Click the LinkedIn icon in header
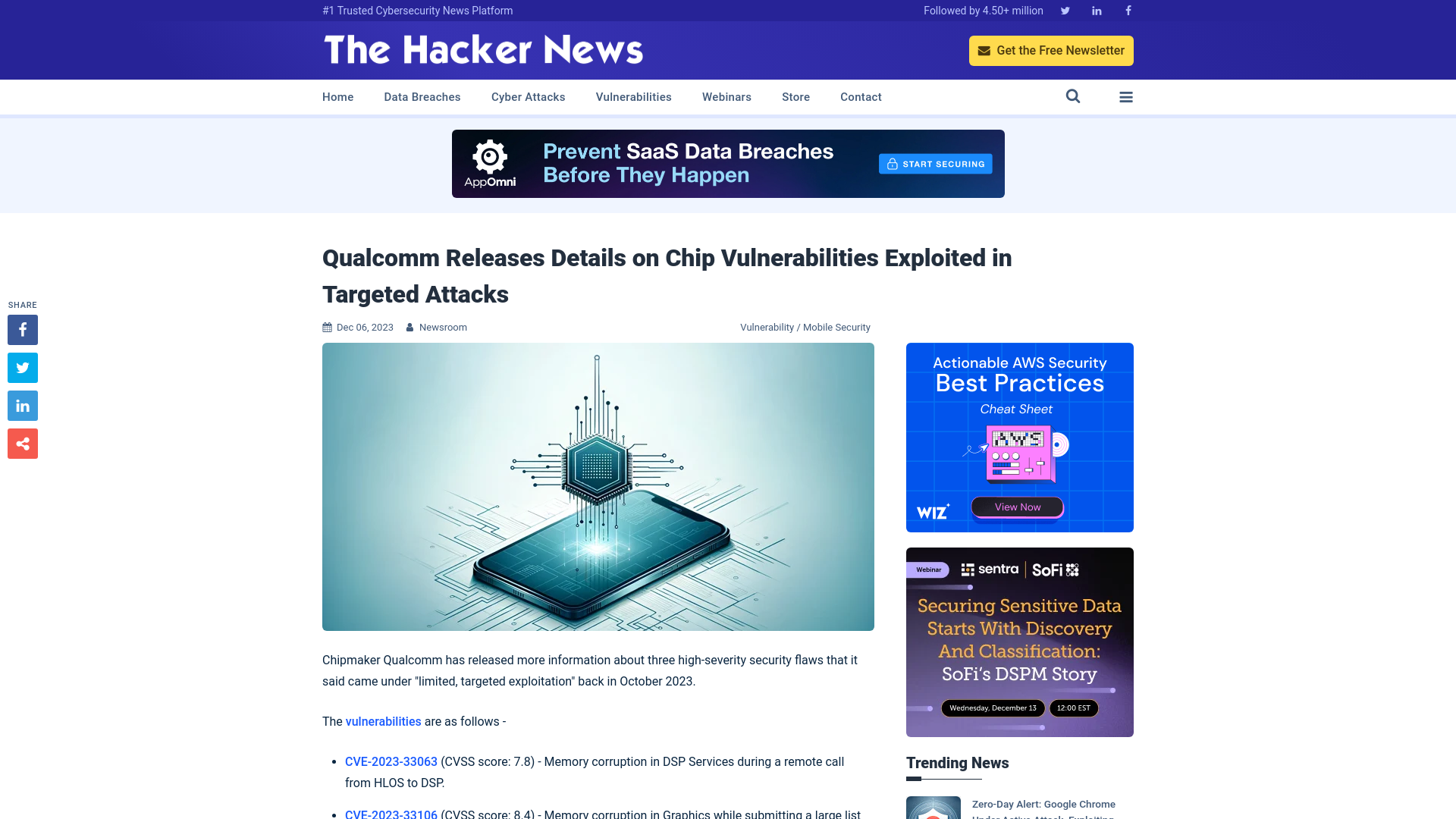Screen dimensions: 1456x819 [1096, 10]
